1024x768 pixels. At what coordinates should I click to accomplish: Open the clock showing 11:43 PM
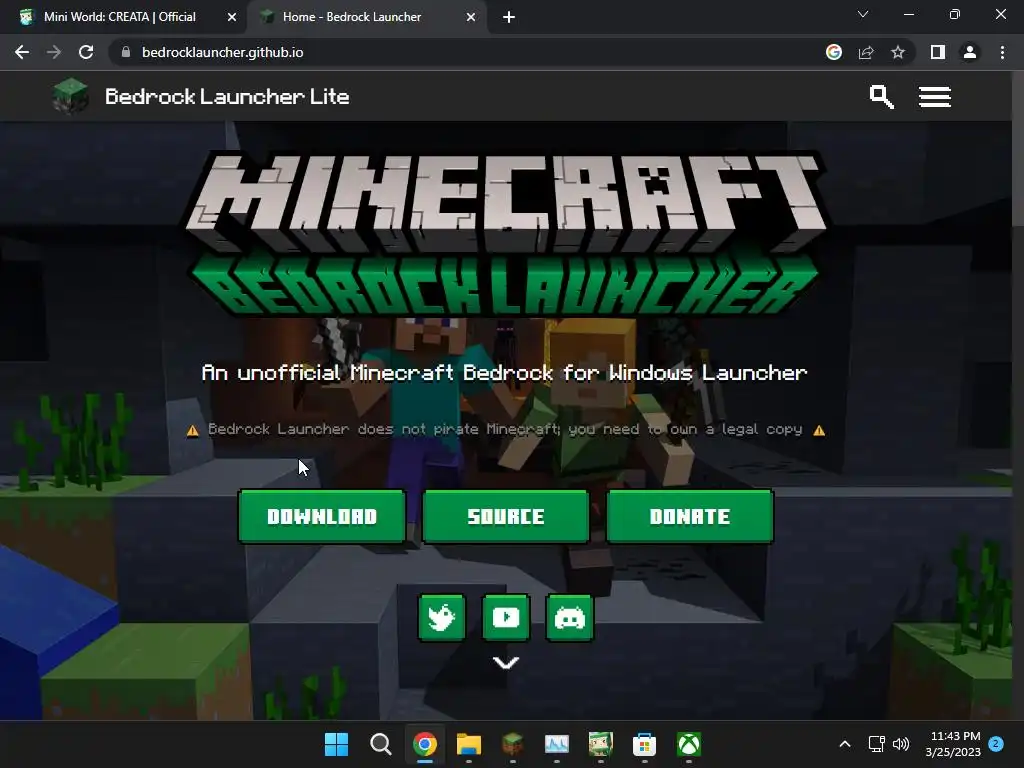point(953,744)
